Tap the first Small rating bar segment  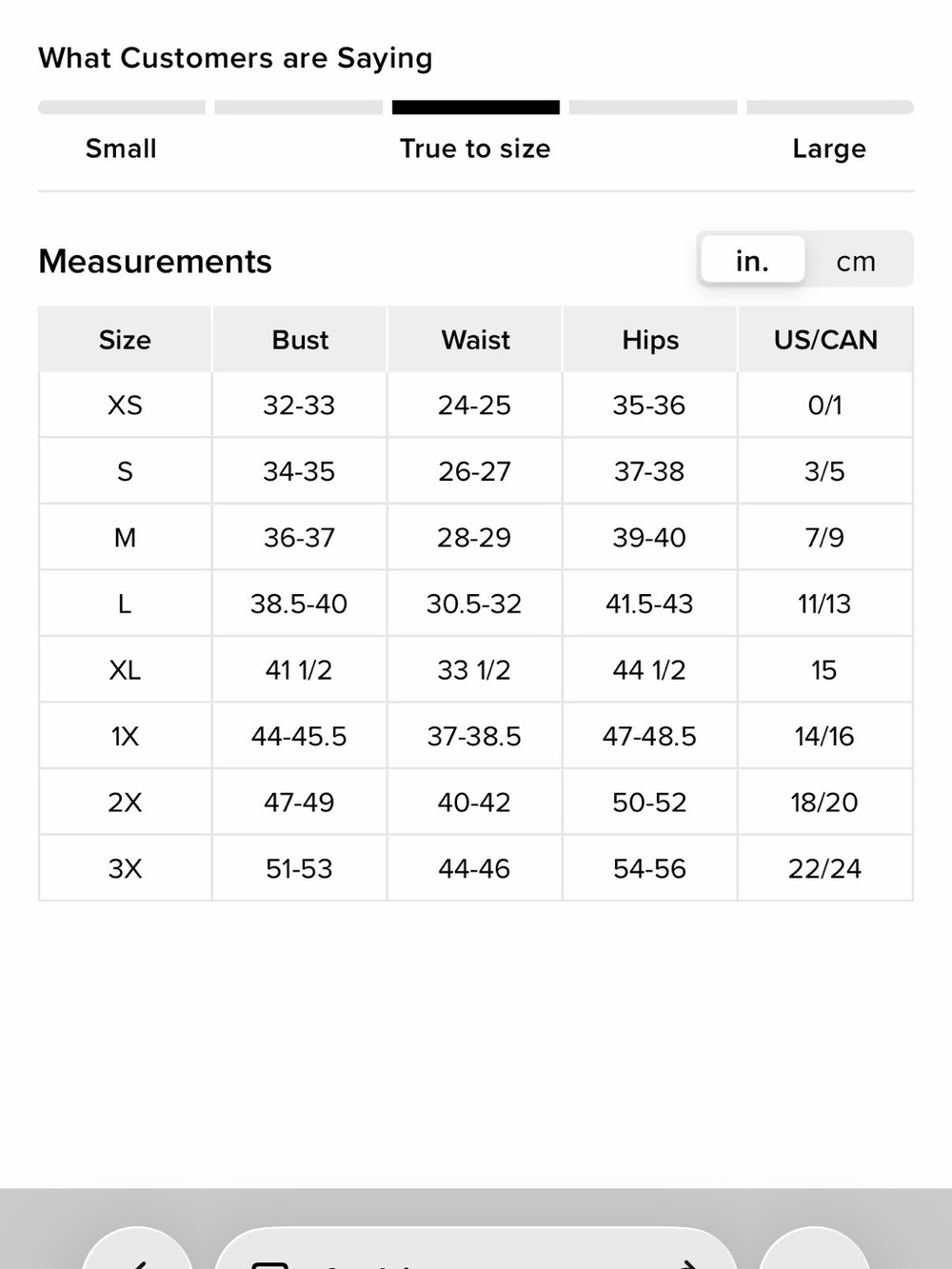pos(122,108)
